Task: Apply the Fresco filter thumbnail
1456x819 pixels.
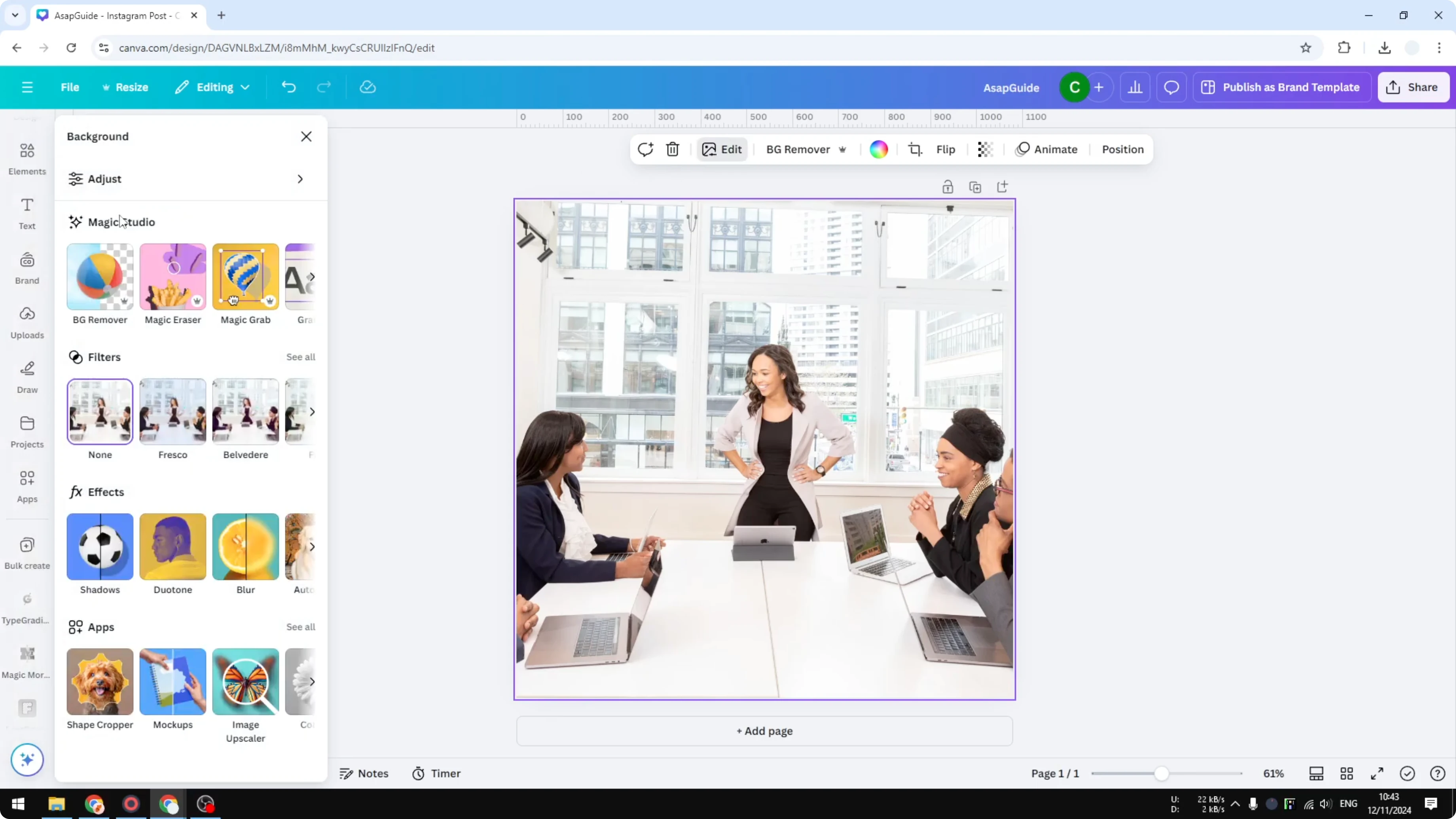Action: tap(173, 411)
